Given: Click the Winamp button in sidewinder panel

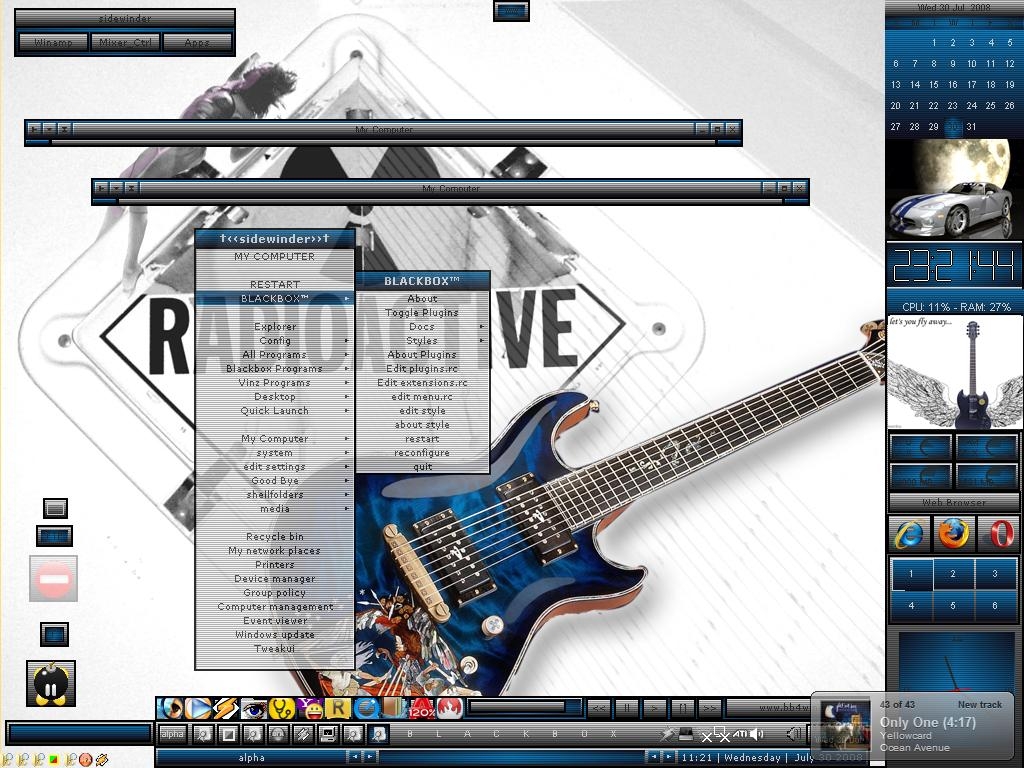Looking at the screenshot, I should (x=53, y=42).
